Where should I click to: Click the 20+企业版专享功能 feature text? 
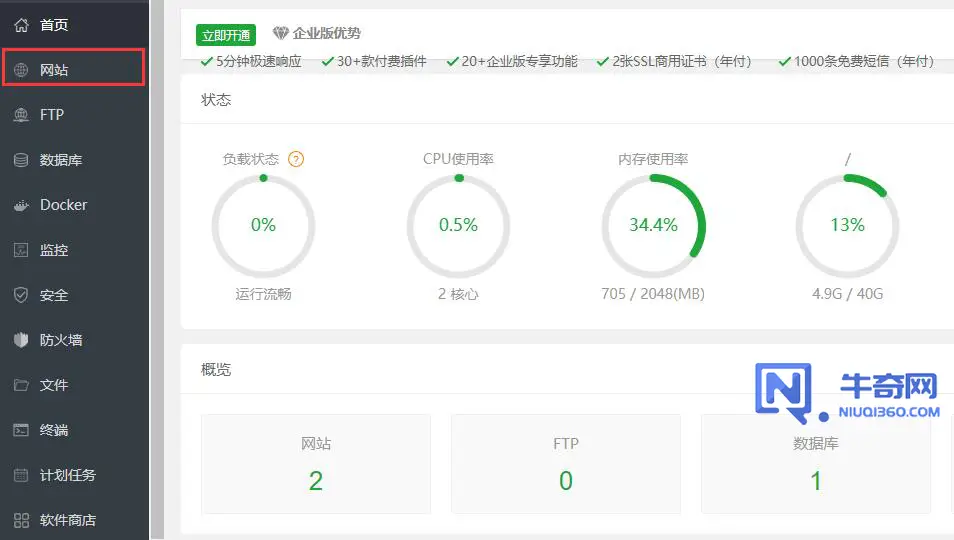[520, 61]
